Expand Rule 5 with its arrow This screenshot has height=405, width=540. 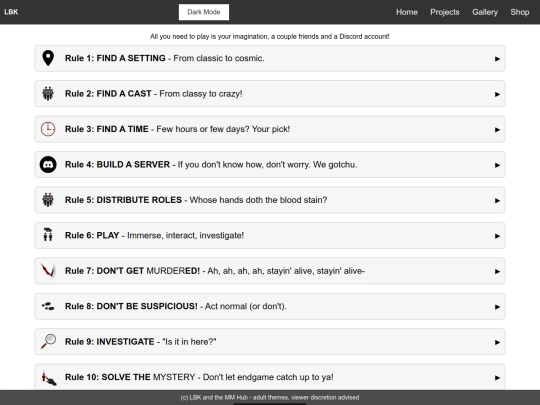(x=497, y=200)
